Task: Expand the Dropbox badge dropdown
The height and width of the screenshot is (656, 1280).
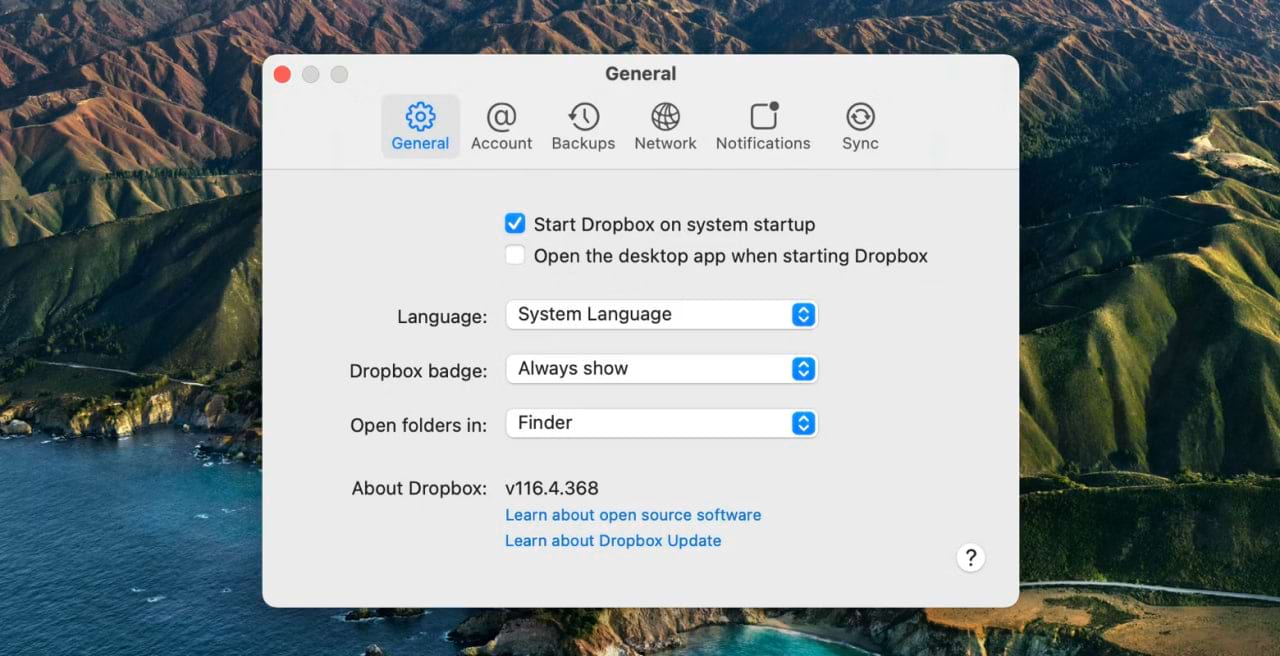Action: coord(661,368)
